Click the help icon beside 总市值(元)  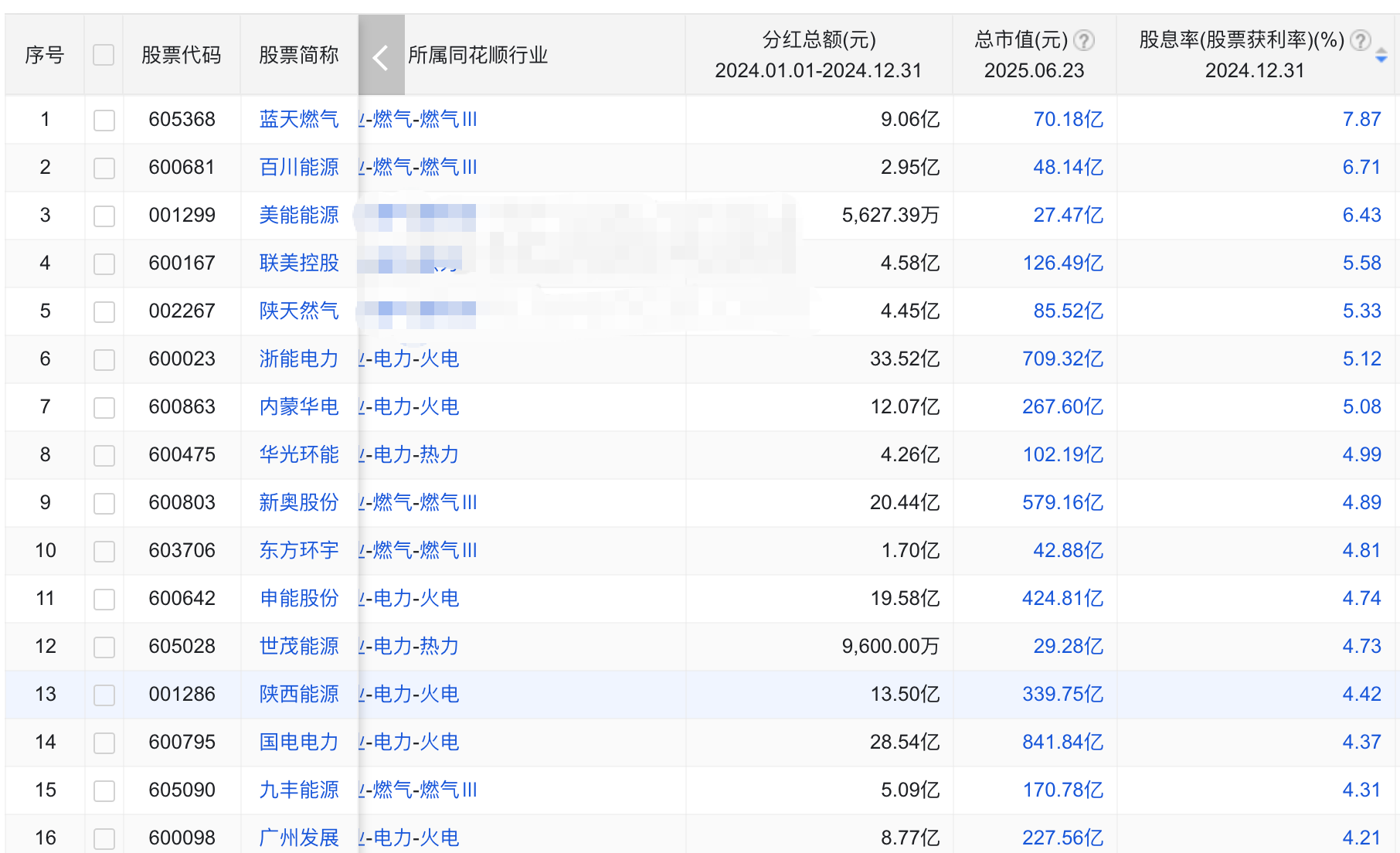click(x=1084, y=40)
